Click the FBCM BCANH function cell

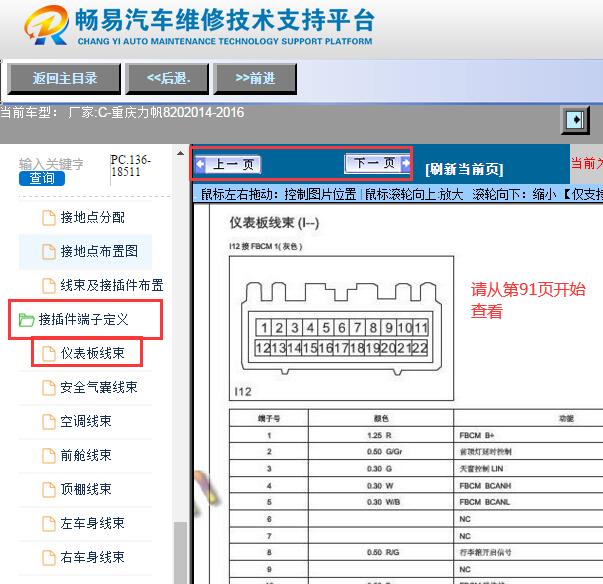coord(528,486)
